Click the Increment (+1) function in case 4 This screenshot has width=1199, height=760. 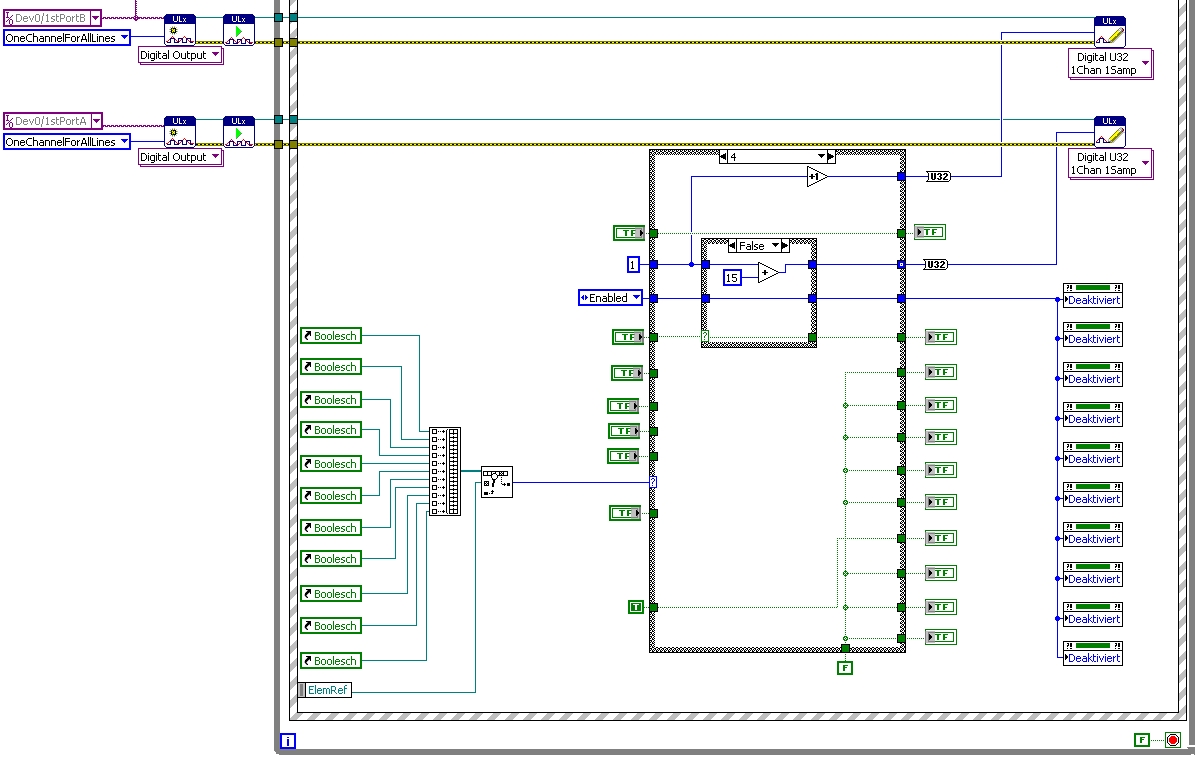coord(817,177)
